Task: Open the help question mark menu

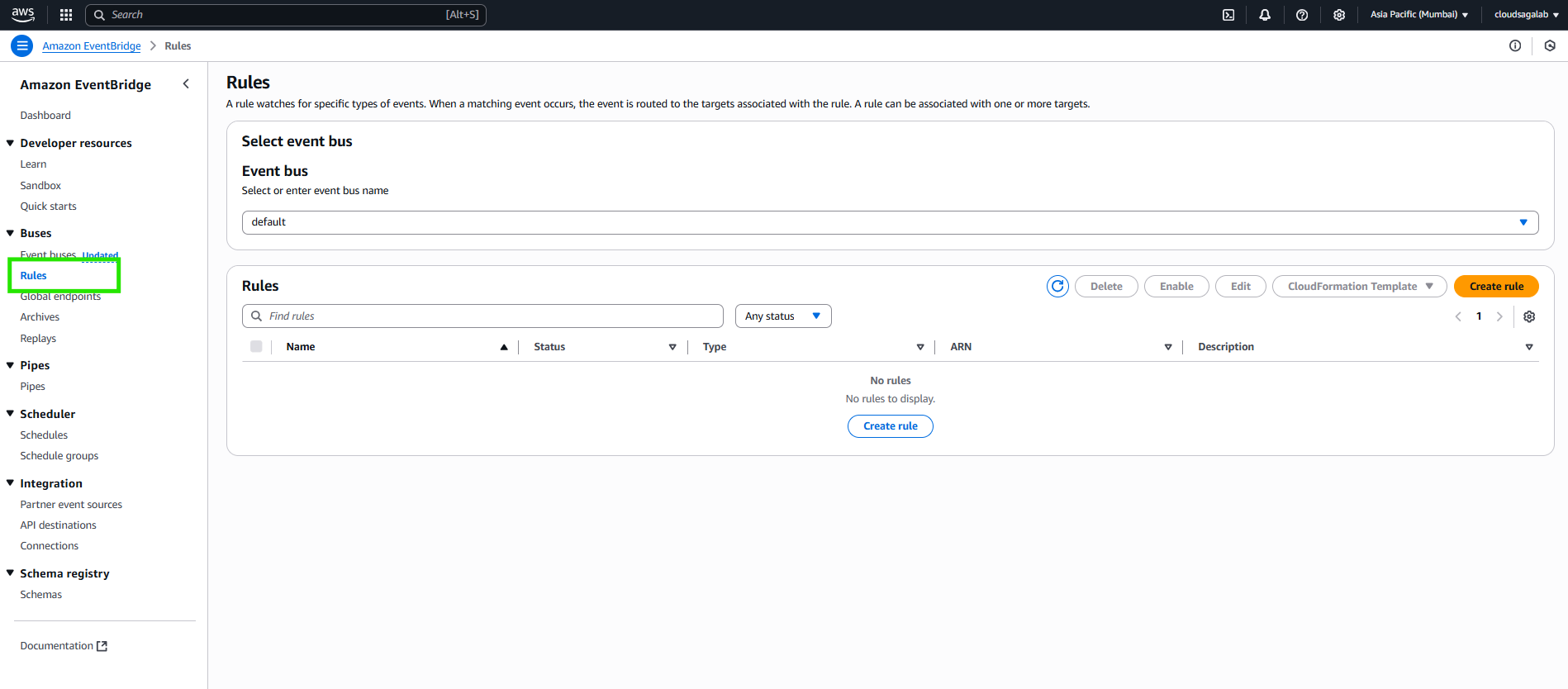Action: point(1302,15)
